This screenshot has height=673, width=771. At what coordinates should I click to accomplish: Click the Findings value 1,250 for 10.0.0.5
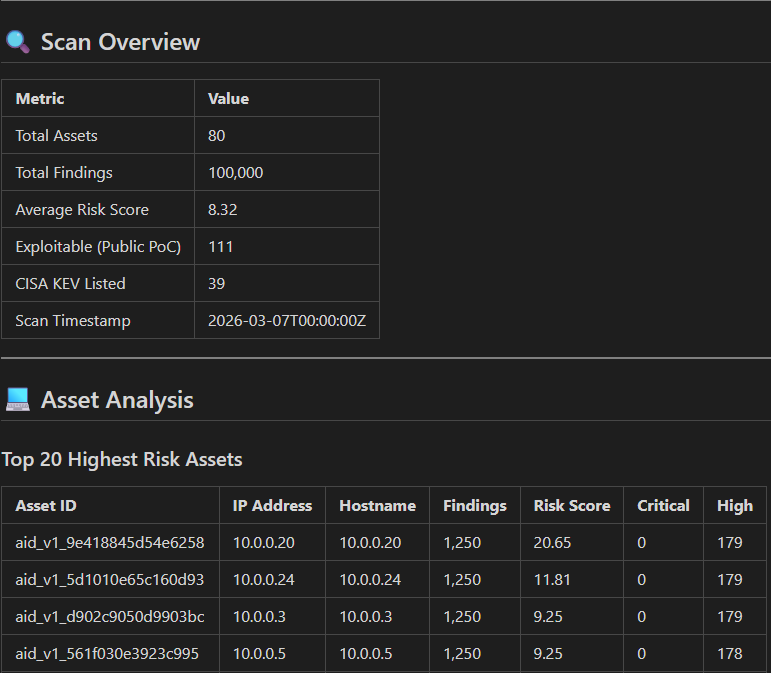462,653
